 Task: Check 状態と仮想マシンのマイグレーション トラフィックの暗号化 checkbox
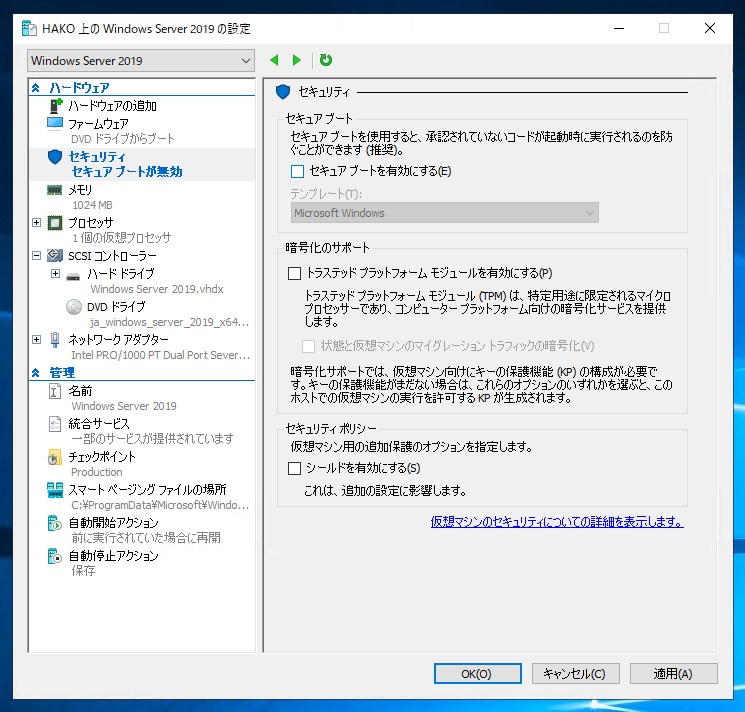coord(308,346)
